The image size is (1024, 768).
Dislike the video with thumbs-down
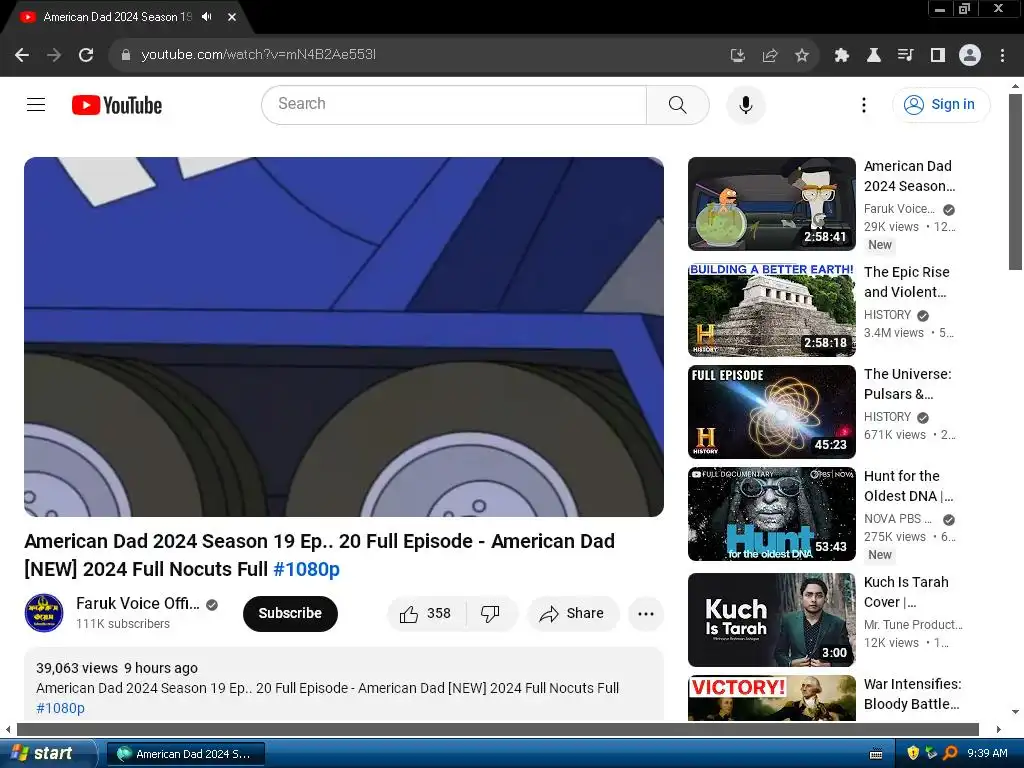pos(490,613)
